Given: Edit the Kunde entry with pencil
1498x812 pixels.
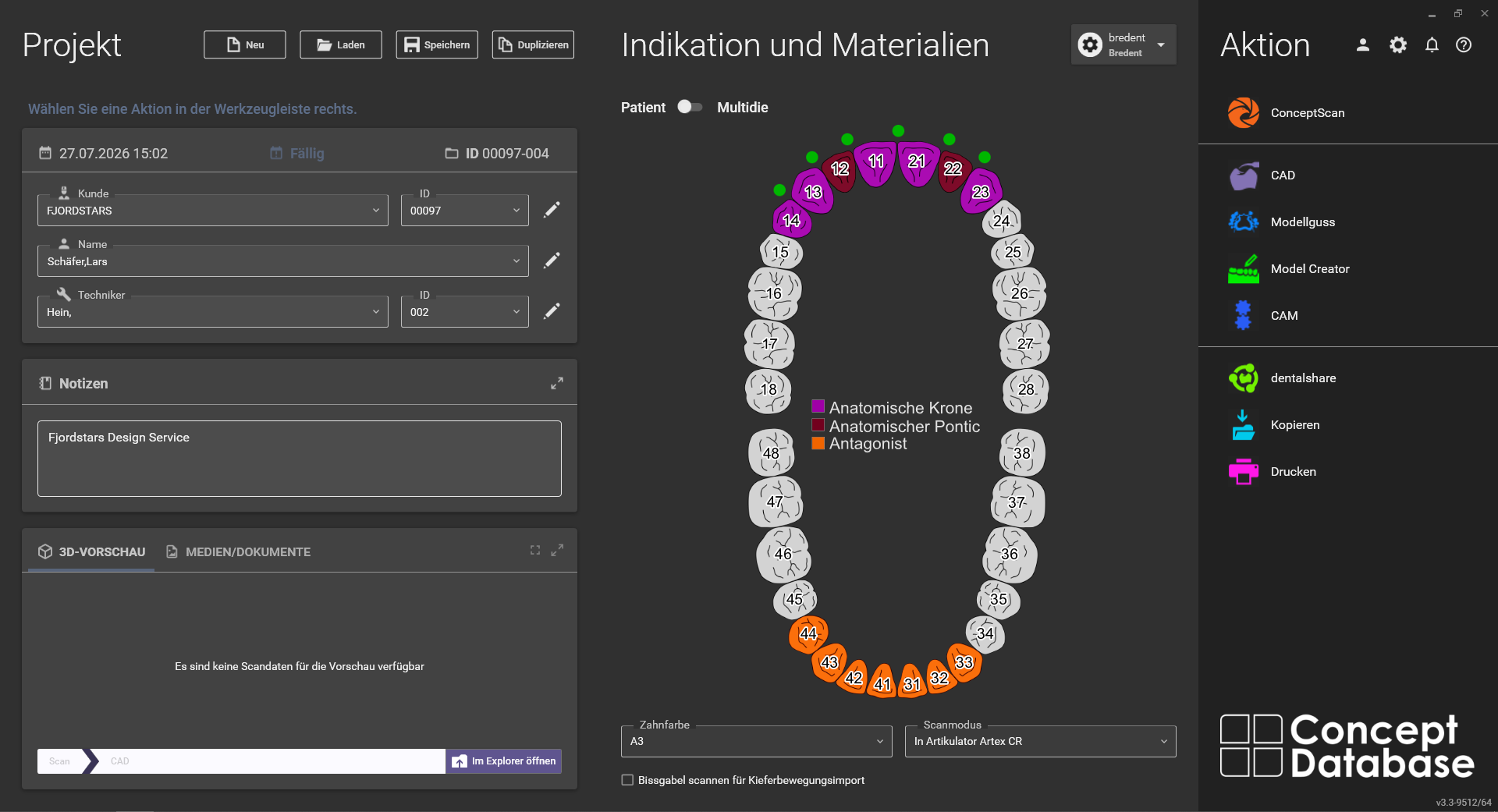Looking at the screenshot, I should coord(552,210).
